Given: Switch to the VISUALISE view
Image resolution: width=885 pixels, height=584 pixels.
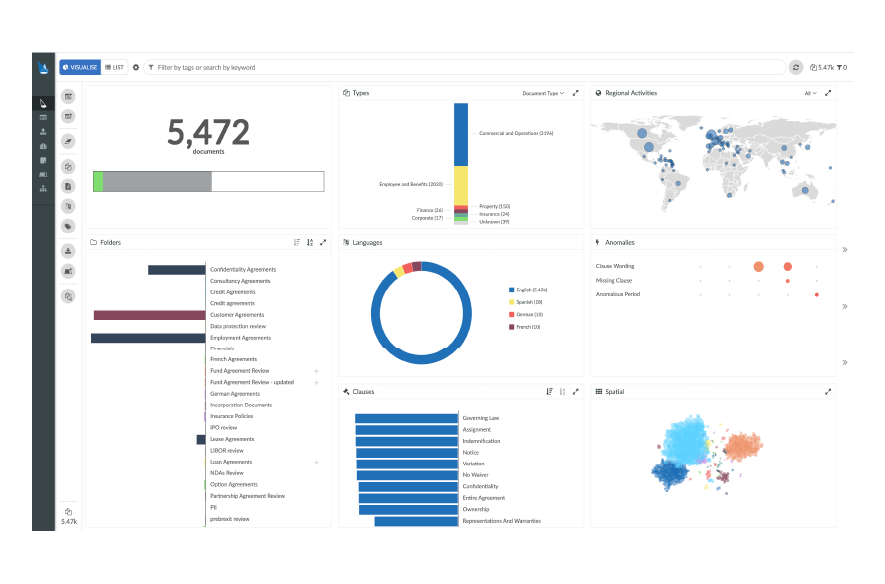Looking at the screenshot, I should tap(80, 67).
